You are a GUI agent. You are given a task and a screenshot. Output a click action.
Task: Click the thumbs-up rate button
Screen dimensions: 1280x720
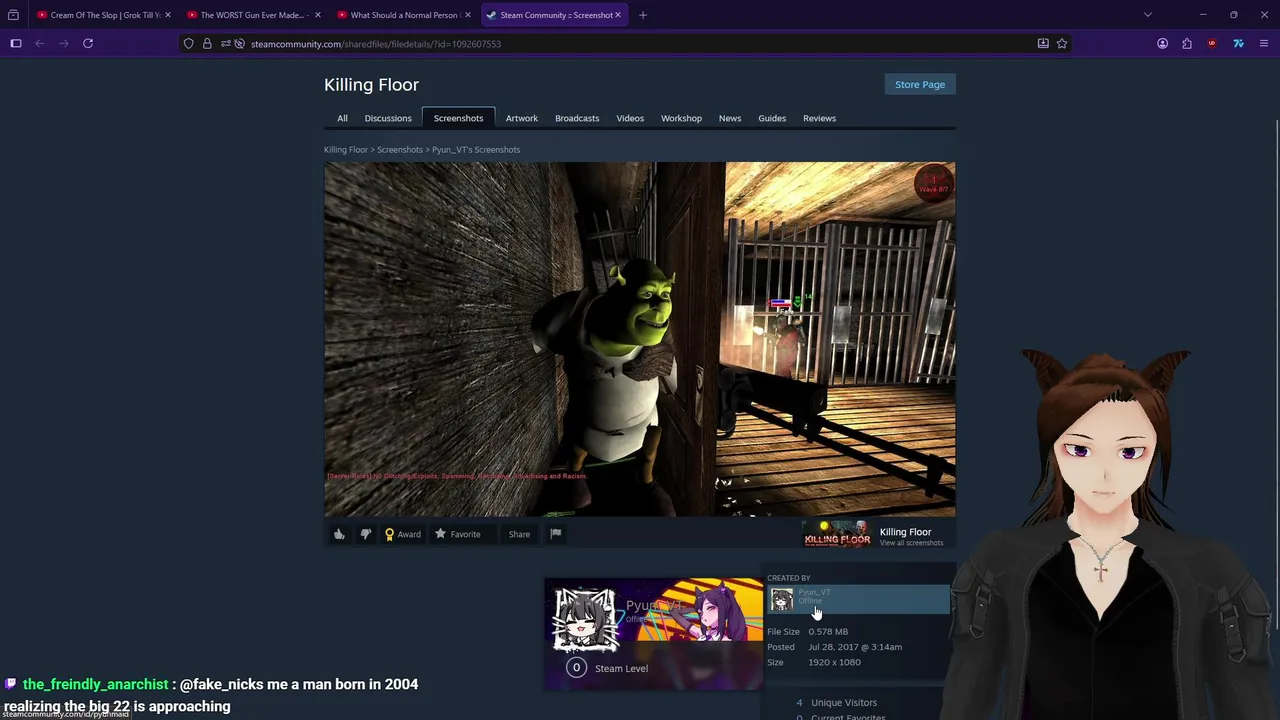[x=339, y=534]
